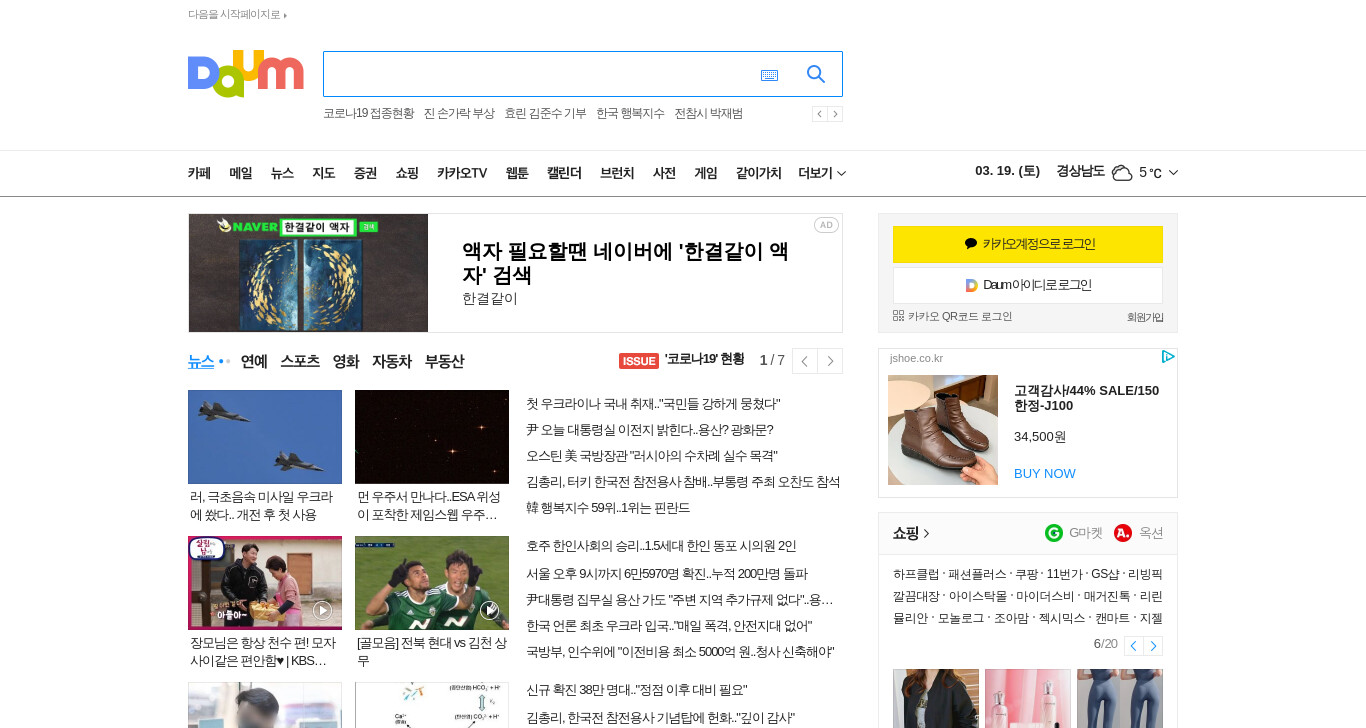Go to previous issue news page
The width and height of the screenshot is (1366, 728).
(805, 361)
